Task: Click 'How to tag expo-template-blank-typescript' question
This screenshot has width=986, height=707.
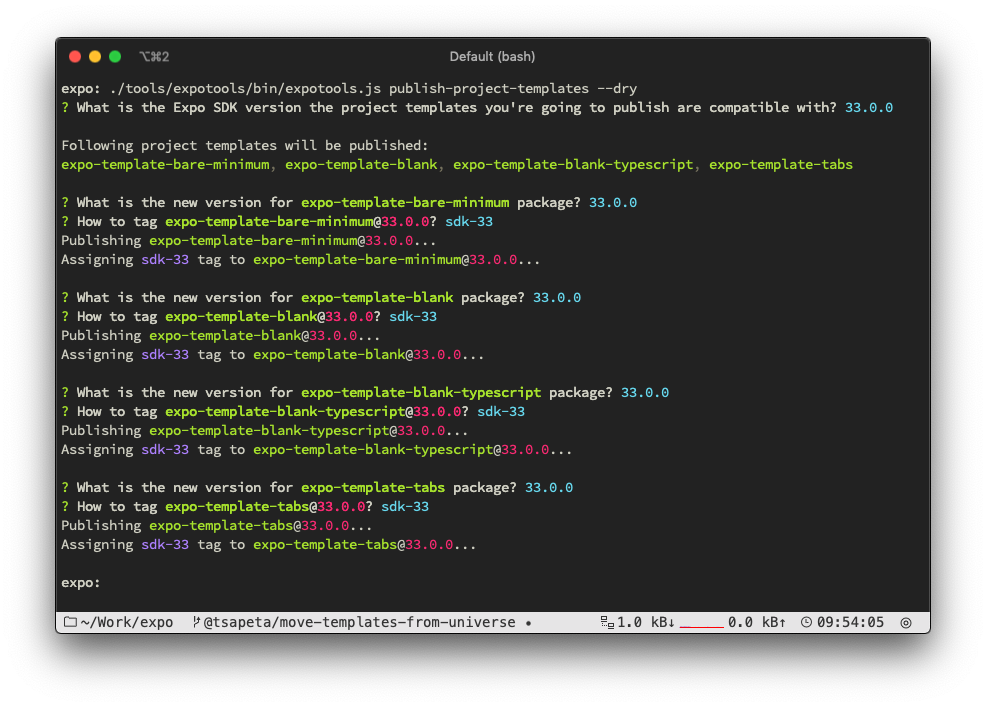Action: [265, 411]
